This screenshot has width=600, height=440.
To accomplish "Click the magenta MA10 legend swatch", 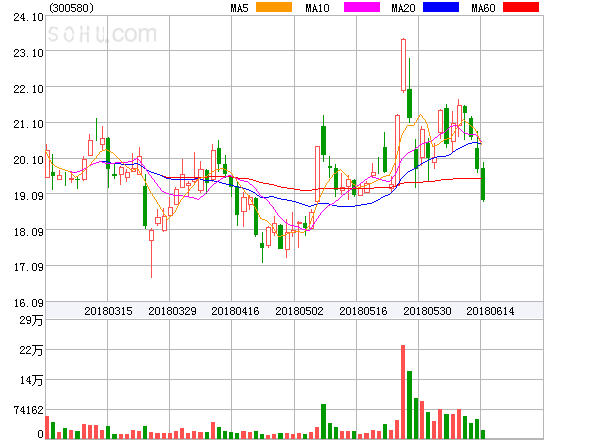I will (x=362, y=7).
